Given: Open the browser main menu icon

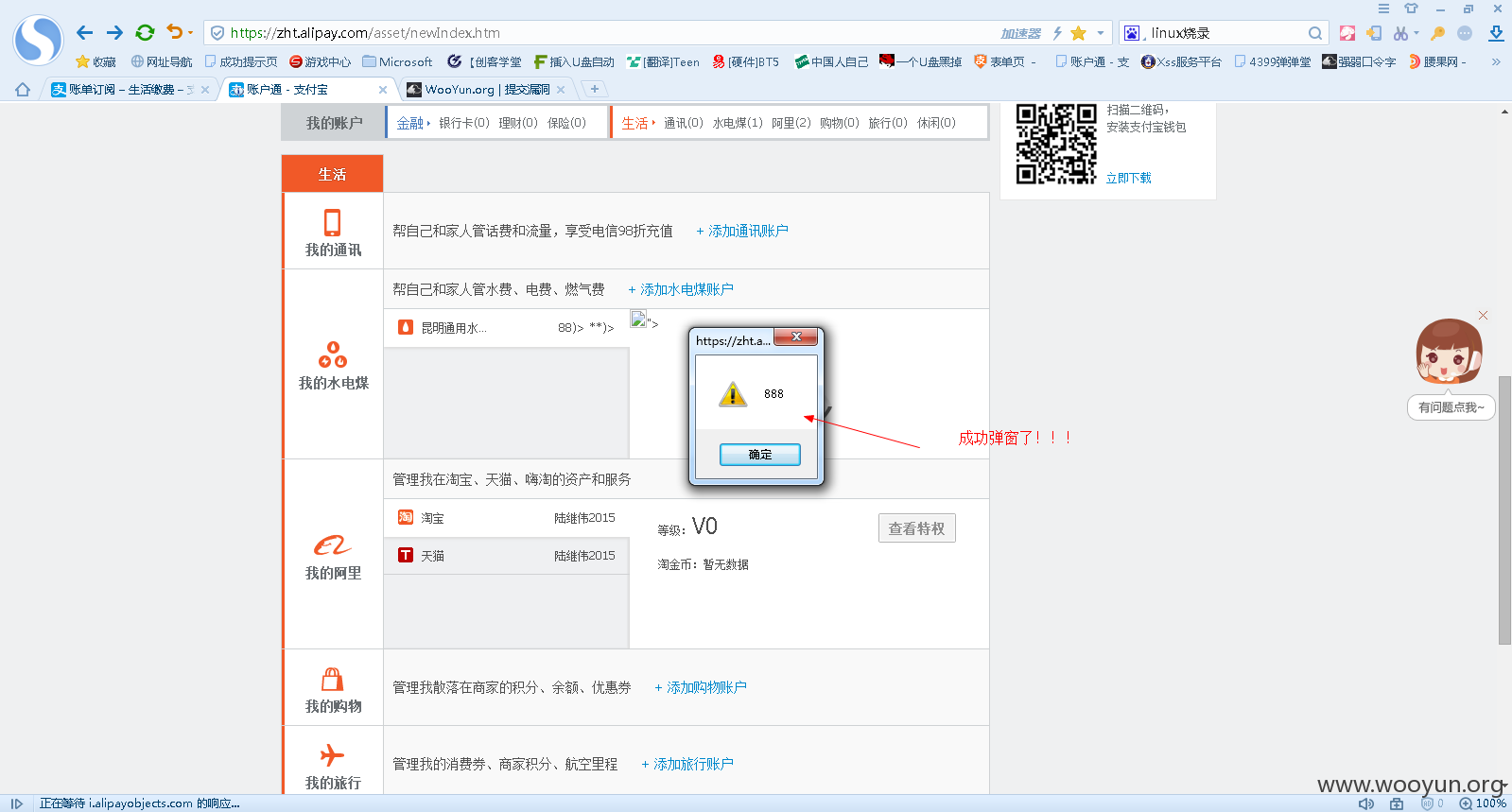Looking at the screenshot, I should pos(1383,9).
